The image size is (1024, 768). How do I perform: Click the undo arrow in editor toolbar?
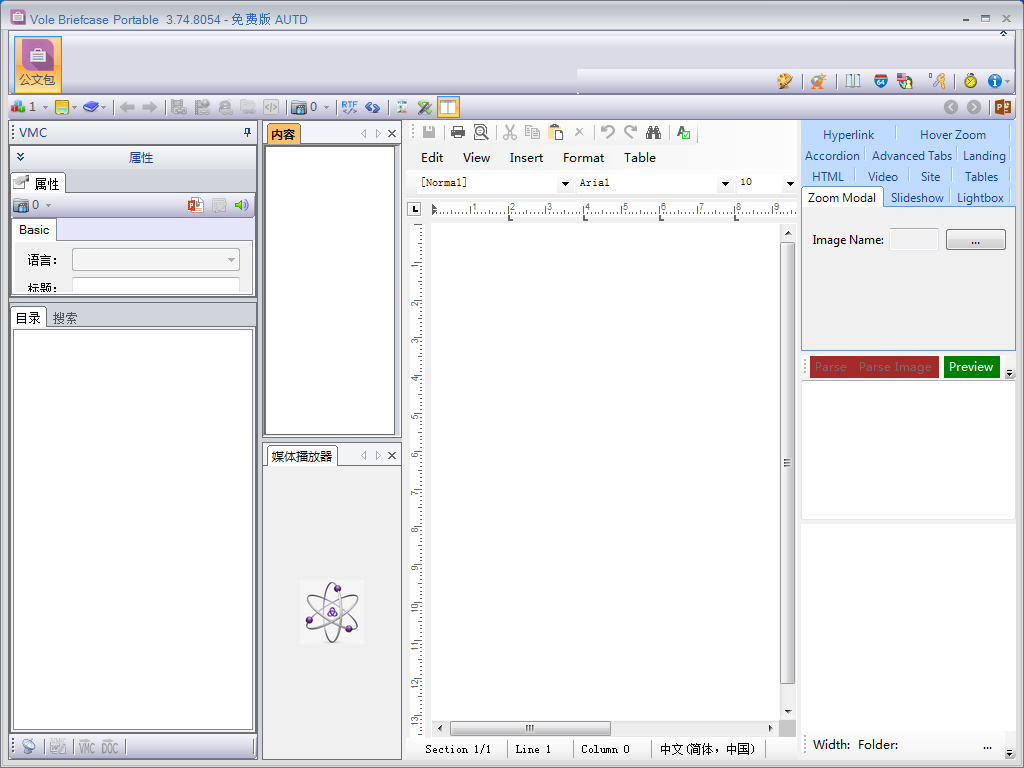[607, 133]
